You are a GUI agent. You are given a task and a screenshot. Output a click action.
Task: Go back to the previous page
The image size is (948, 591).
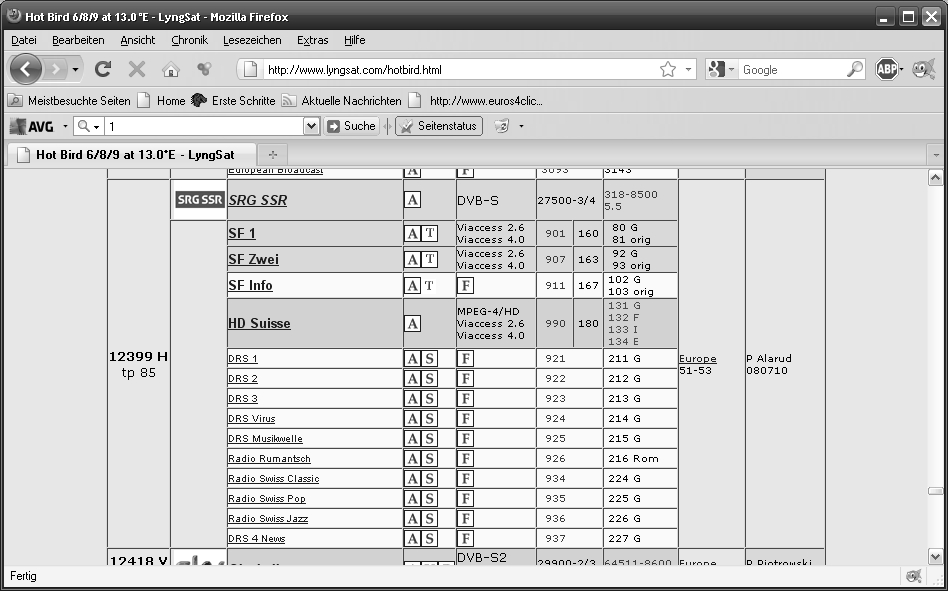[x=25, y=69]
